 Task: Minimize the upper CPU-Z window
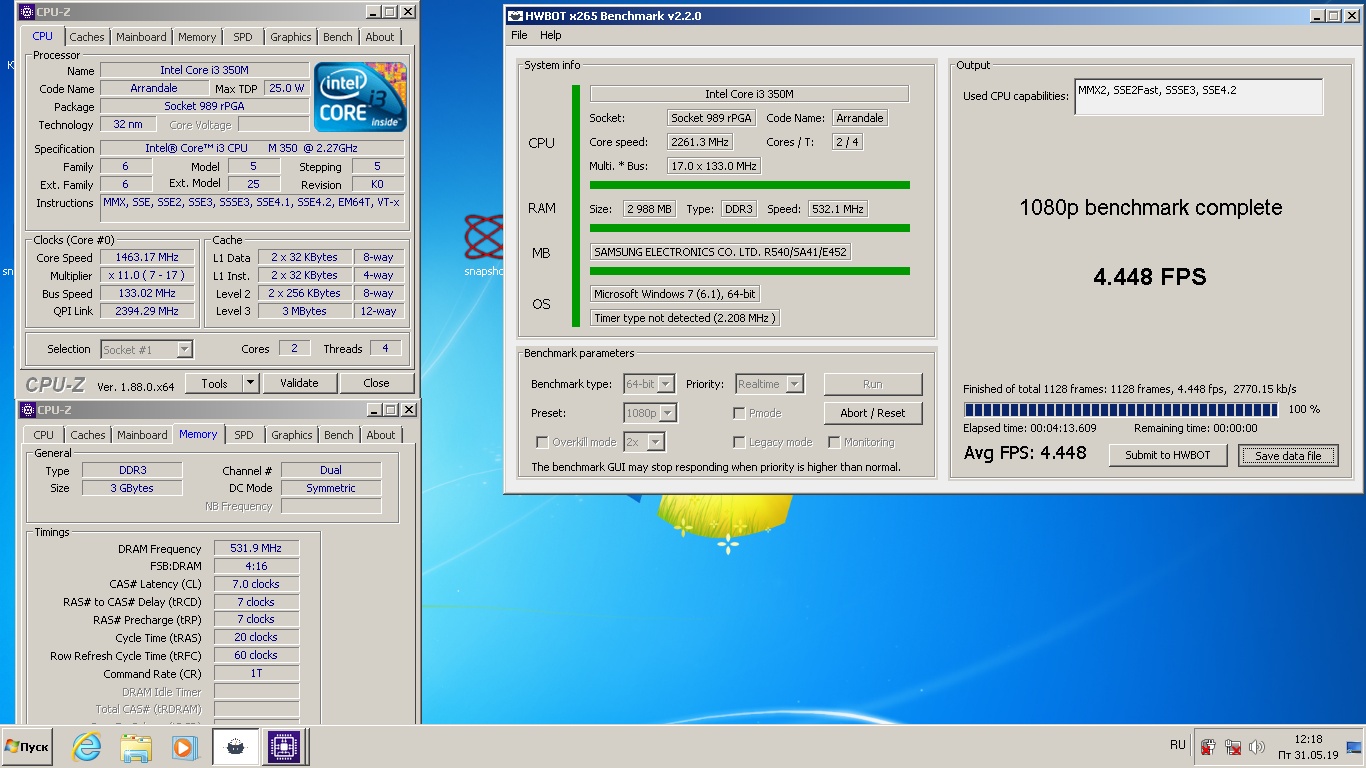372,12
